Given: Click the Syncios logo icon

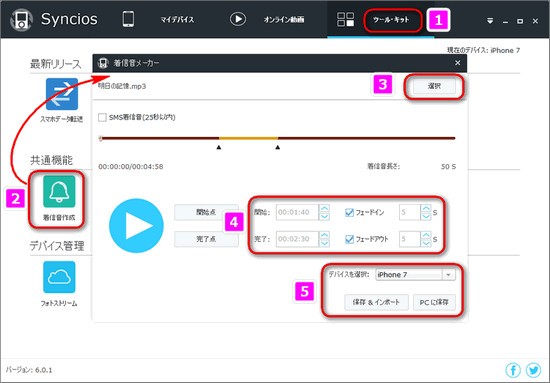Looking at the screenshot, I should click(x=22, y=19).
